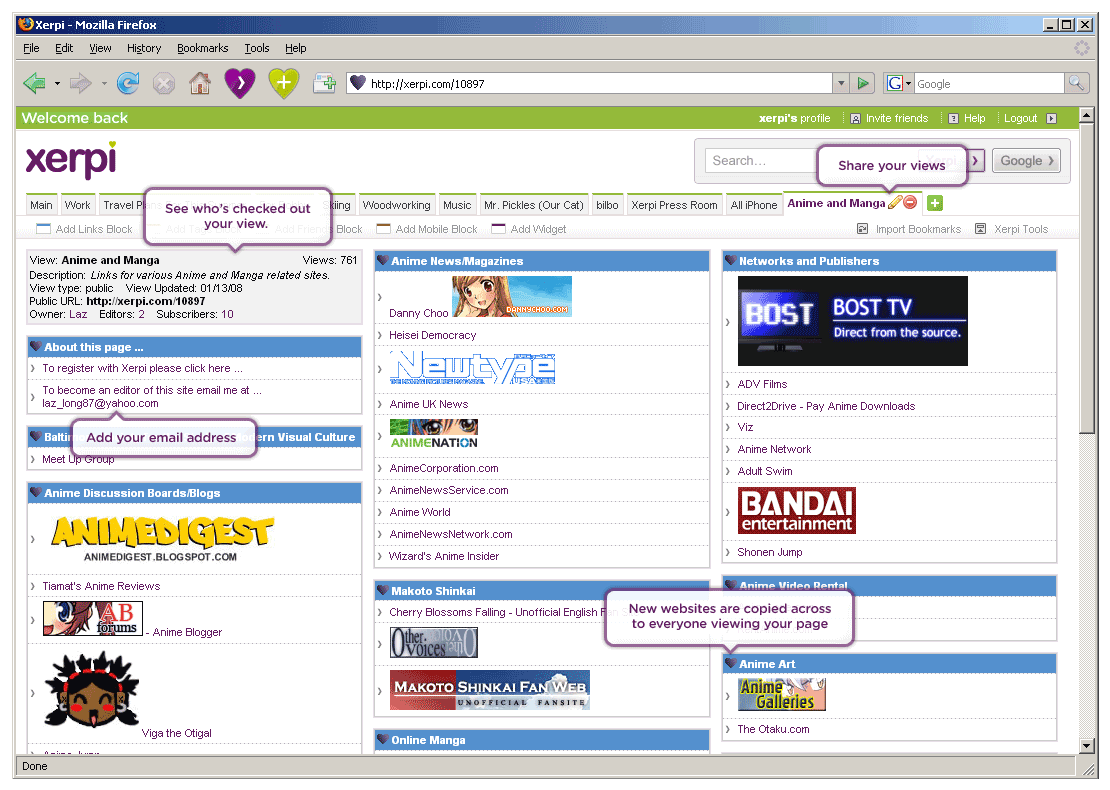Click the Forward arrow in Firefox toolbar
Viewport: 1110px width, 790px height.
pyautogui.click(x=80, y=84)
